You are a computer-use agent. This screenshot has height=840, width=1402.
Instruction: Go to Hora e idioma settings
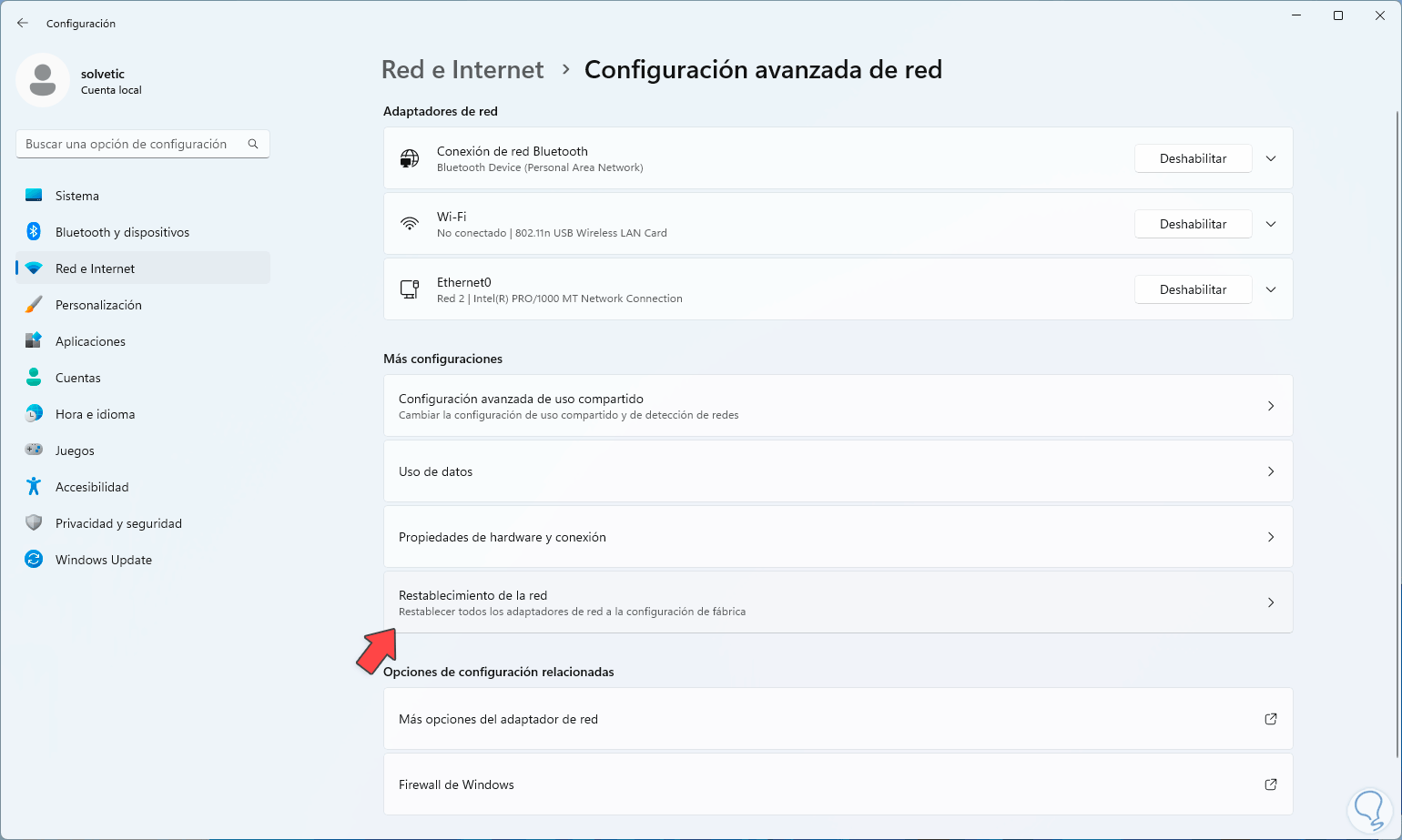coord(143,414)
